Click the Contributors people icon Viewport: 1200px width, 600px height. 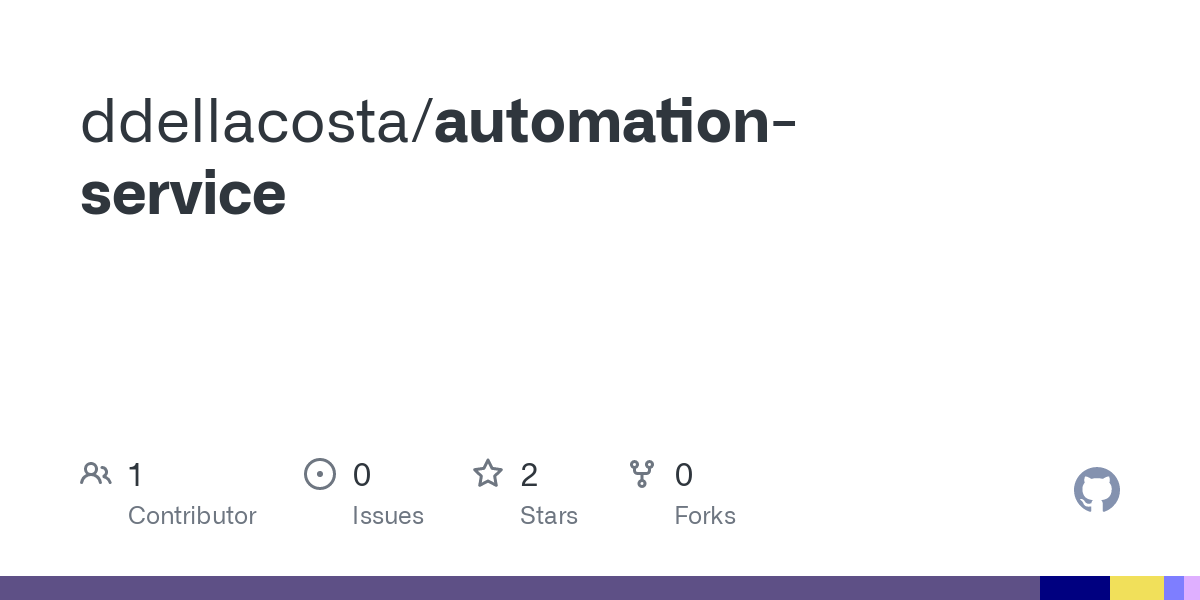(96, 474)
